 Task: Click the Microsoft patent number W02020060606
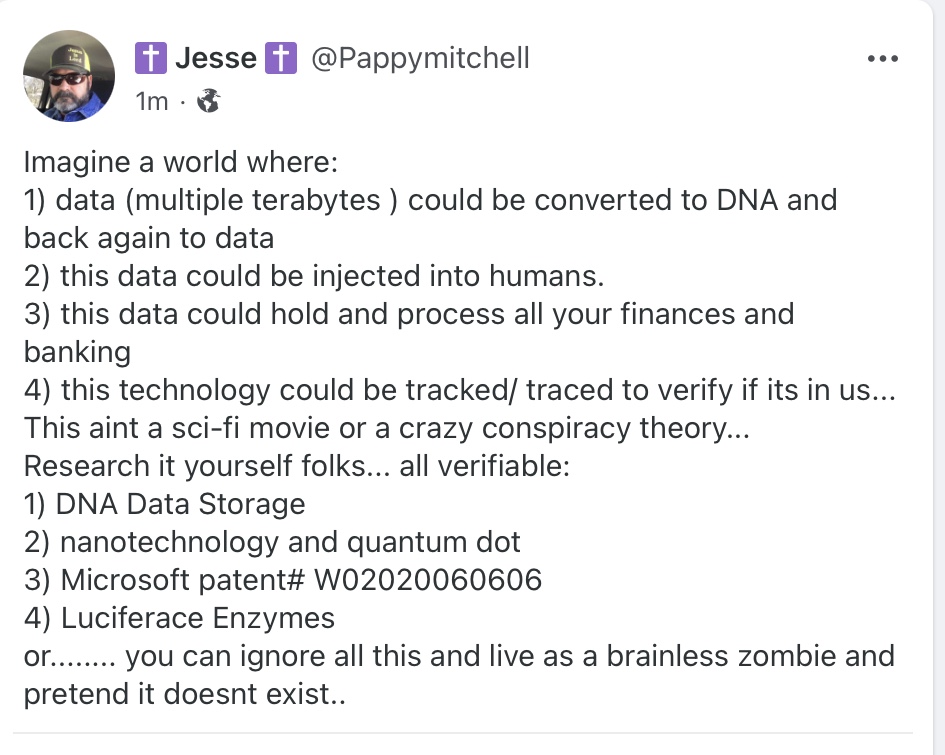(x=427, y=580)
